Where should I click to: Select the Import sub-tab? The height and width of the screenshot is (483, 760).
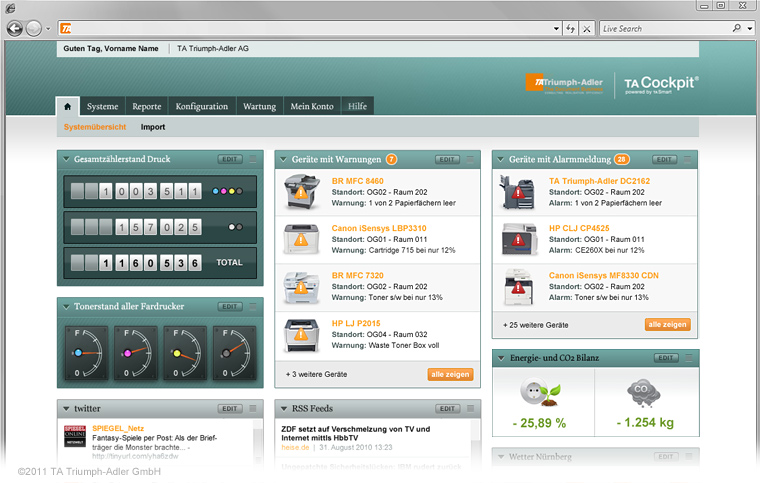[x=153, y=127]
